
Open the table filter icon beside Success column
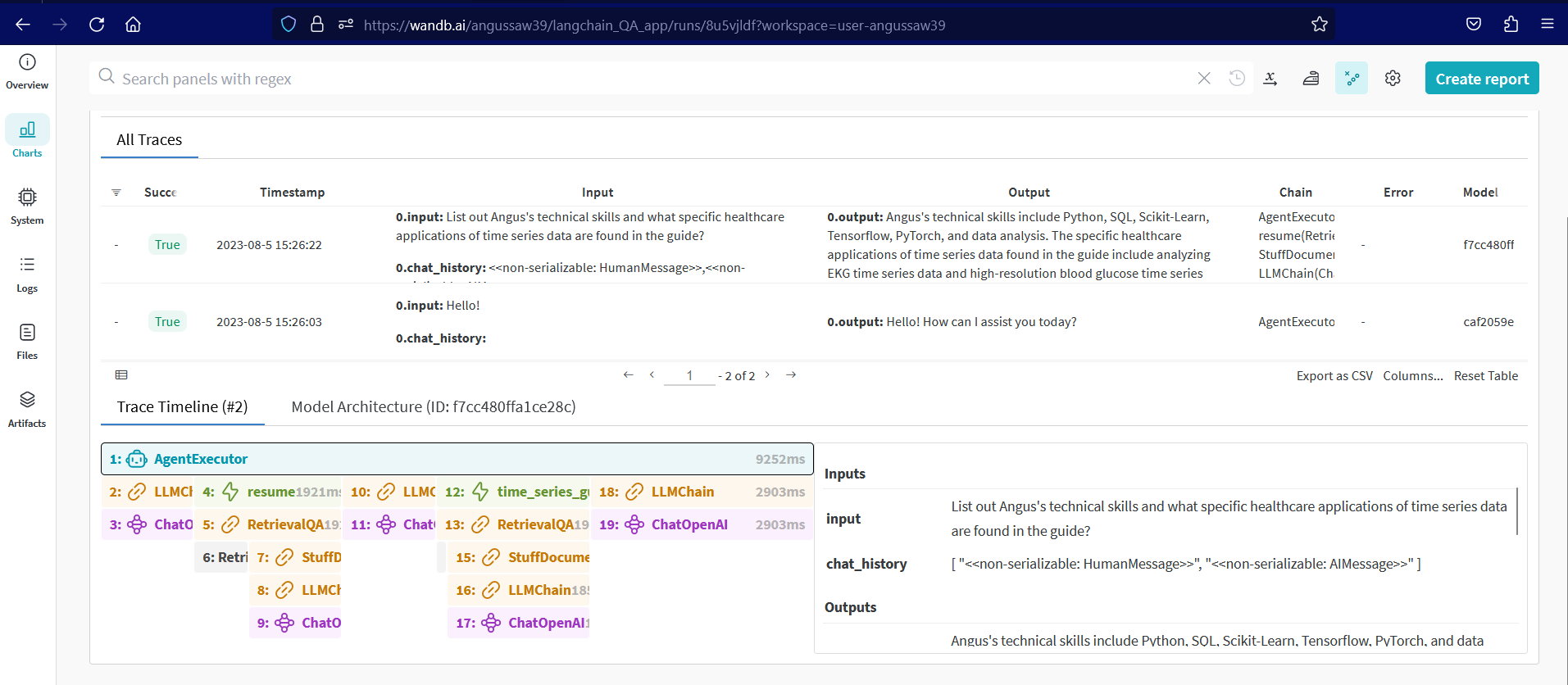116,193
